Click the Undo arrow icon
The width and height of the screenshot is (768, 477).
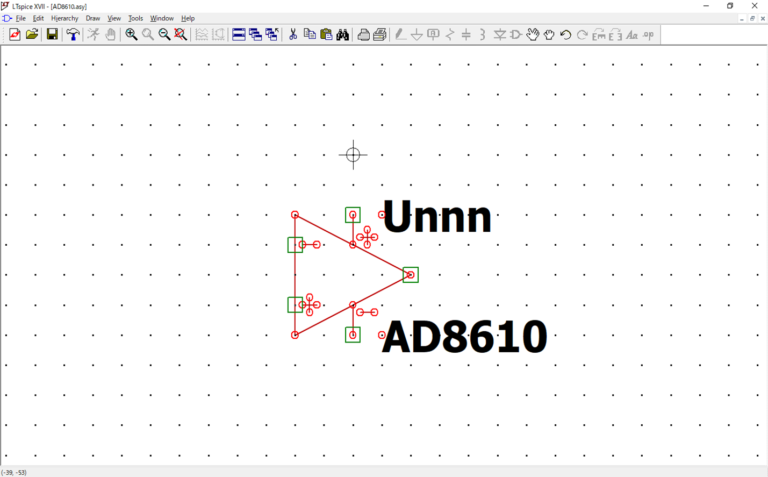(565, 34)
